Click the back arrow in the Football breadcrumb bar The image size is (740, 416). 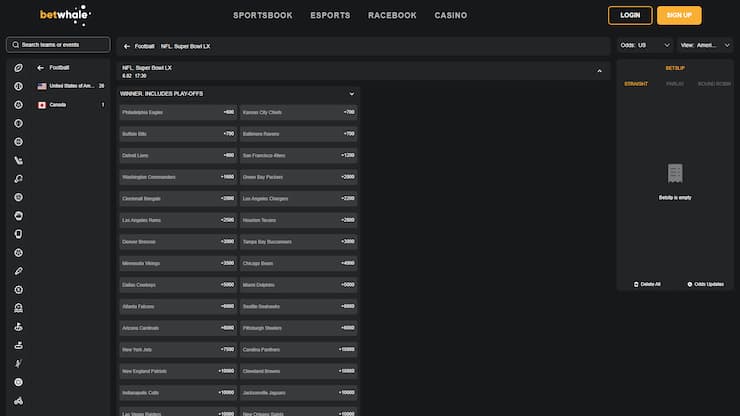click(x=126, y=46)
